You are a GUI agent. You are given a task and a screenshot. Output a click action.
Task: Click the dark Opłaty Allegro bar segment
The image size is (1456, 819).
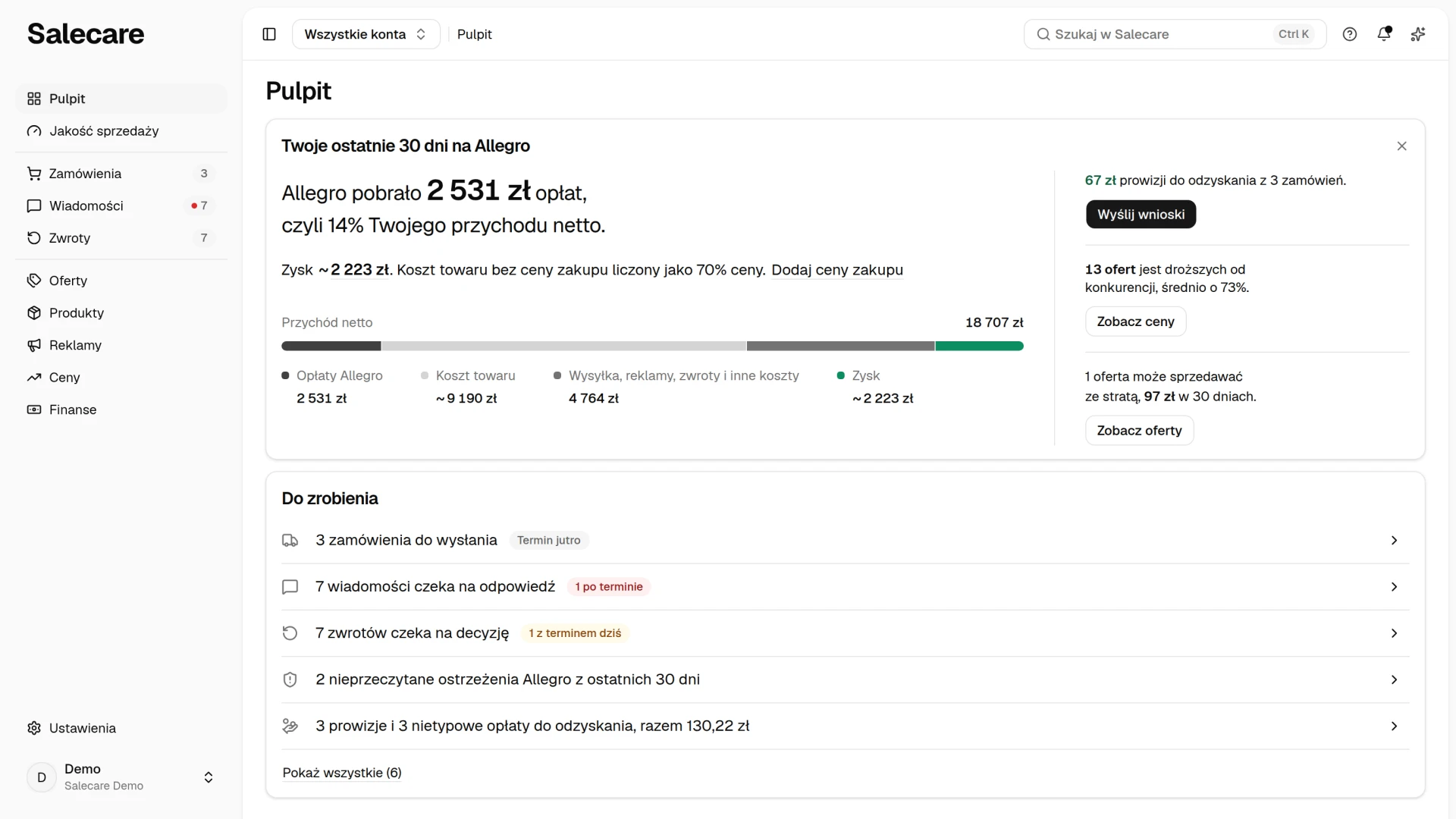click(x=331, y=346)
